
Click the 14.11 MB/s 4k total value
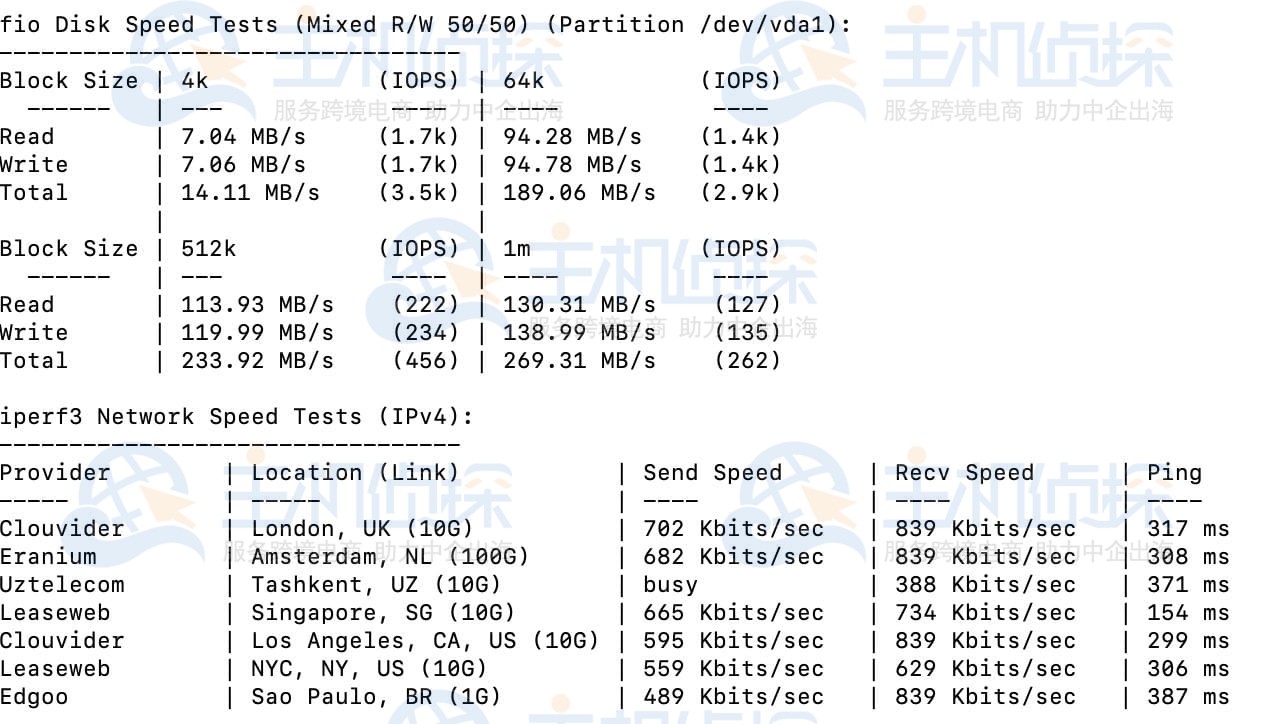(250, 193)
